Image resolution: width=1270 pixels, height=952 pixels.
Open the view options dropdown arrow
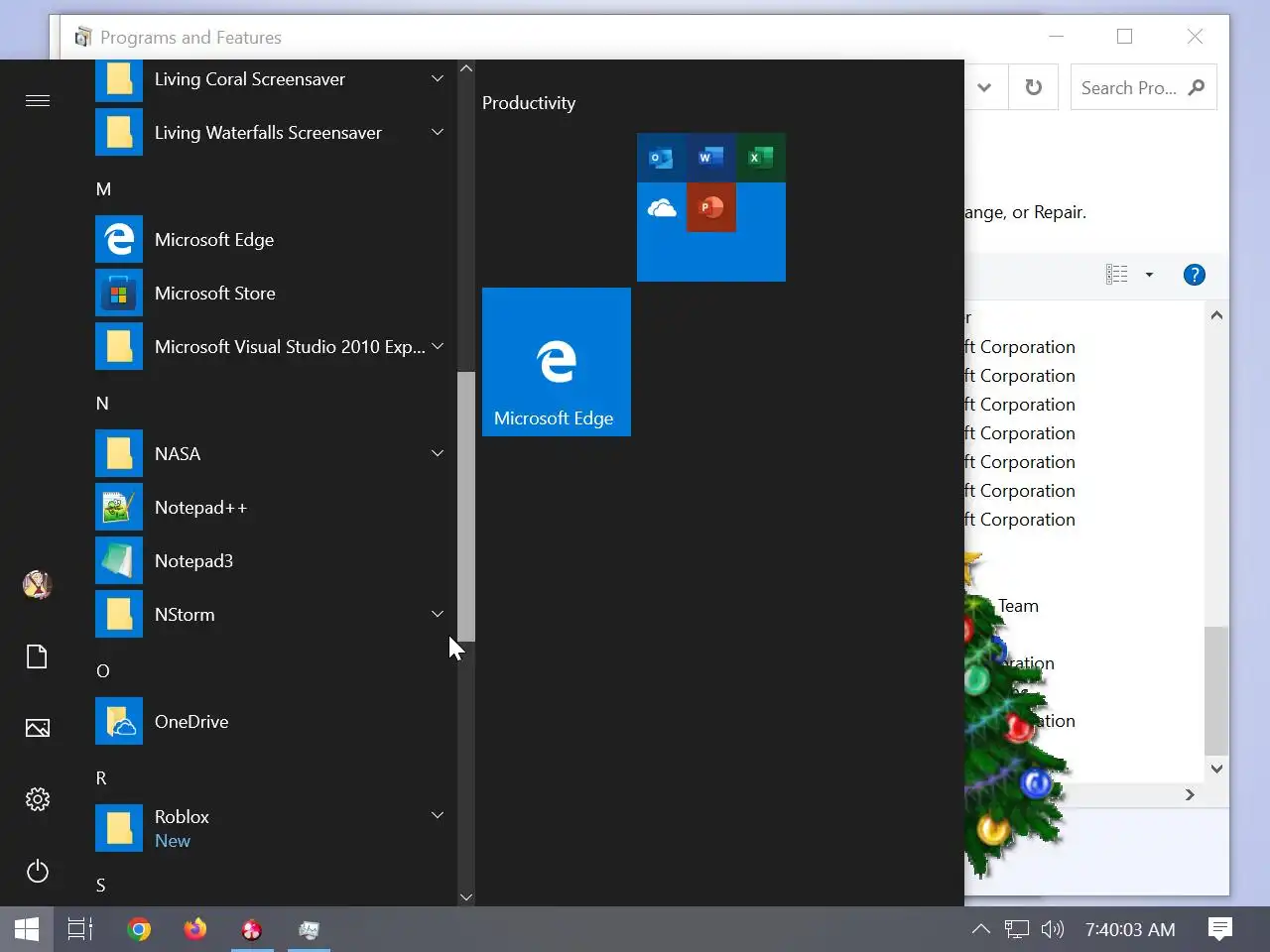tap(1149, 275)
